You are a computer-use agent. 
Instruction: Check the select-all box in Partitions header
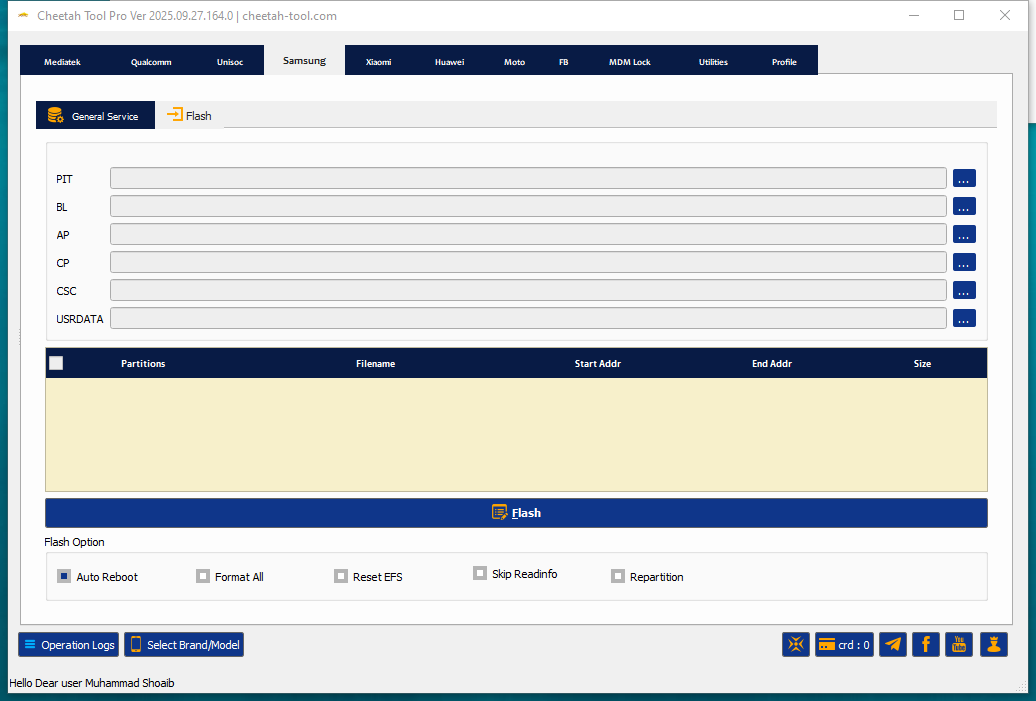point(56,362)
